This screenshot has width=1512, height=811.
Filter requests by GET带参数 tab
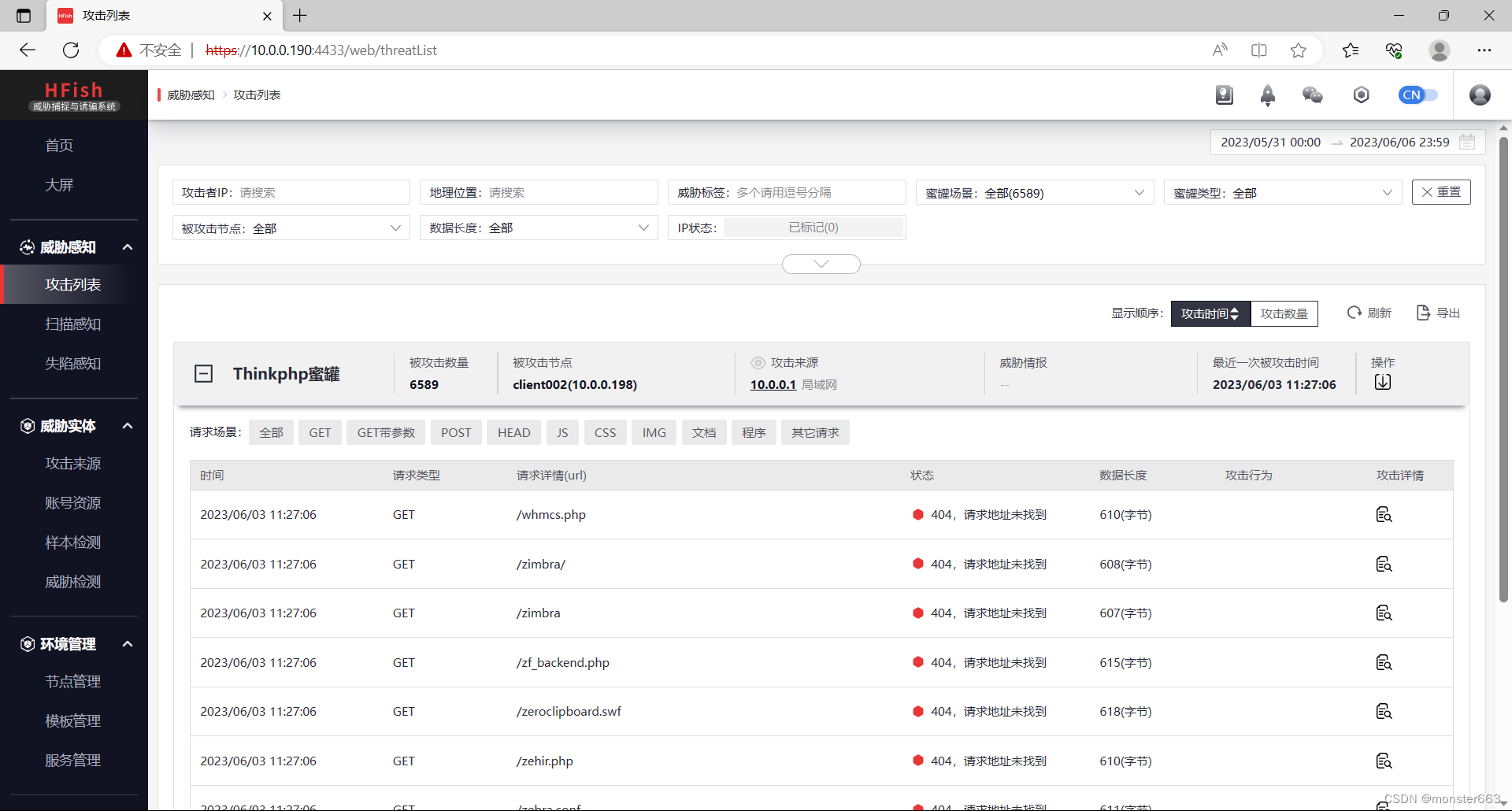(386, 433)
